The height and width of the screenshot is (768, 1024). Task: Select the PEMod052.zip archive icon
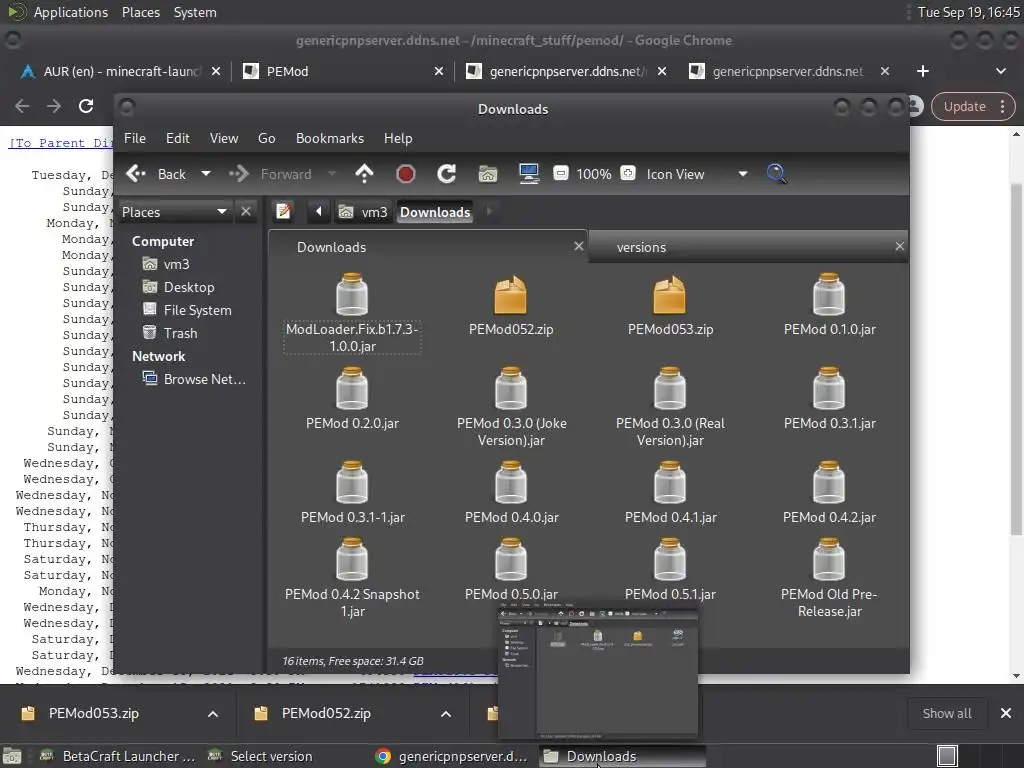(x=511, y=295)
